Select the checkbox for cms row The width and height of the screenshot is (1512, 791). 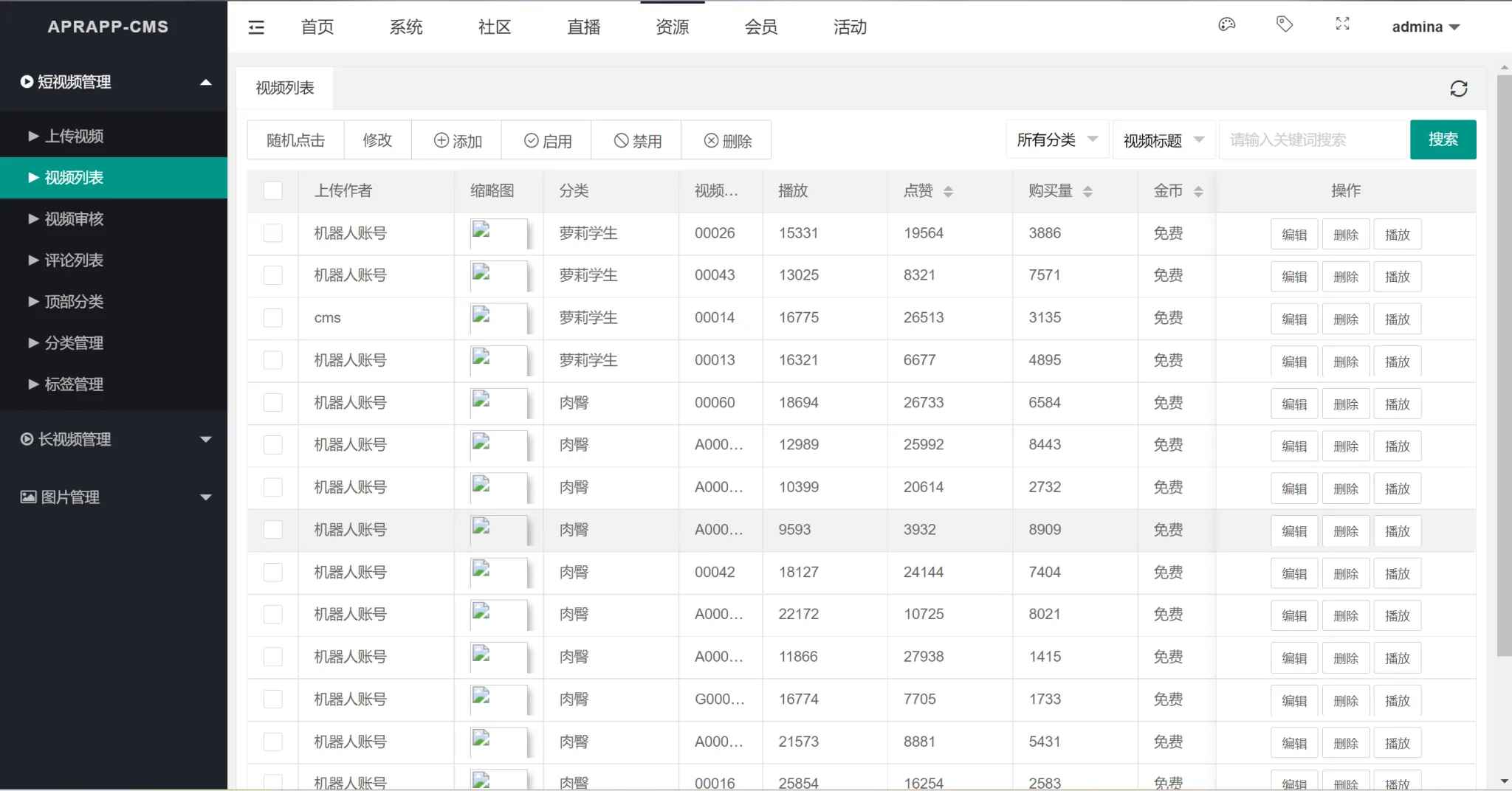[273, 318]
